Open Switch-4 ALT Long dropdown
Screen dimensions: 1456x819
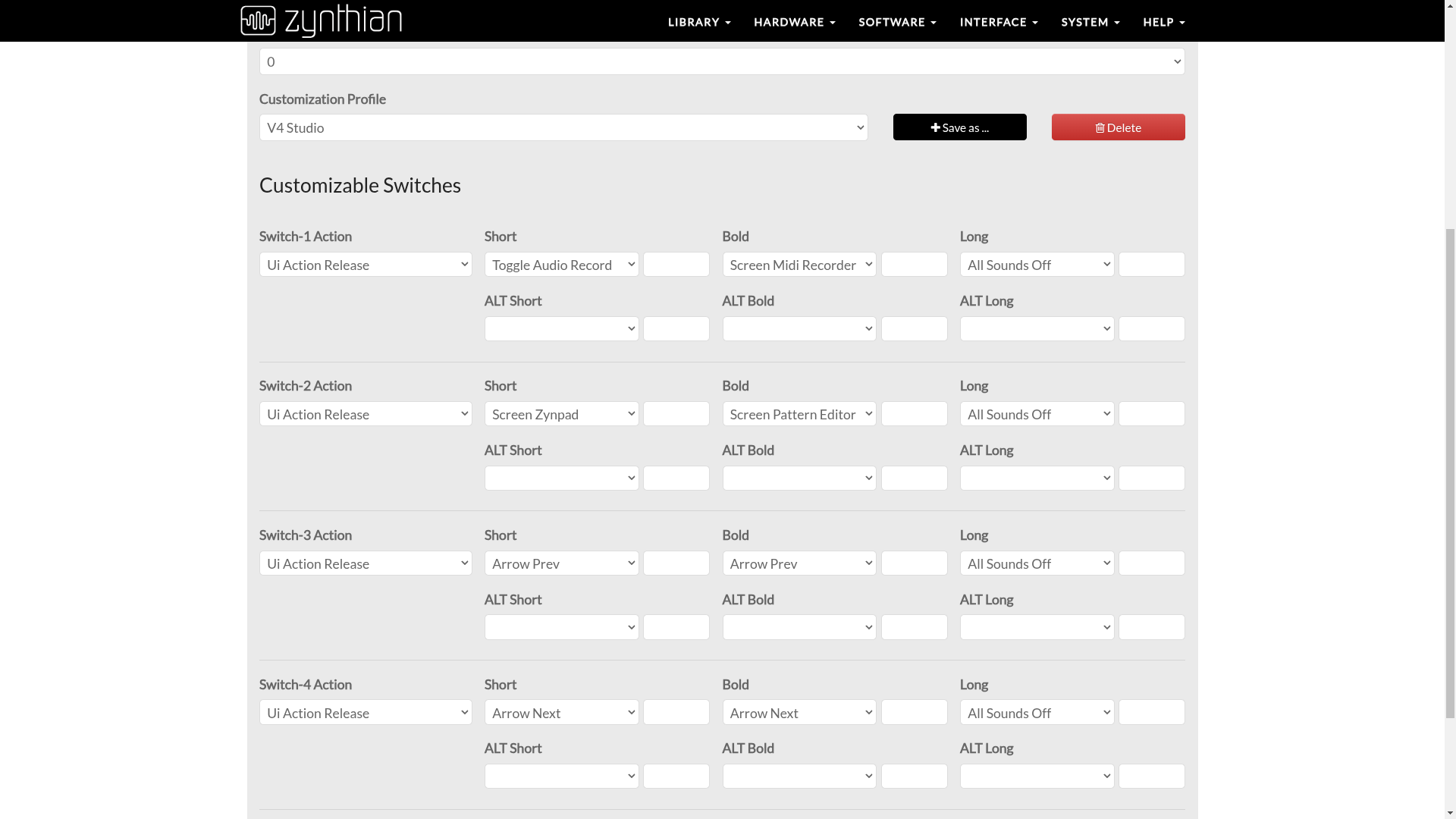coord(1037,777)
